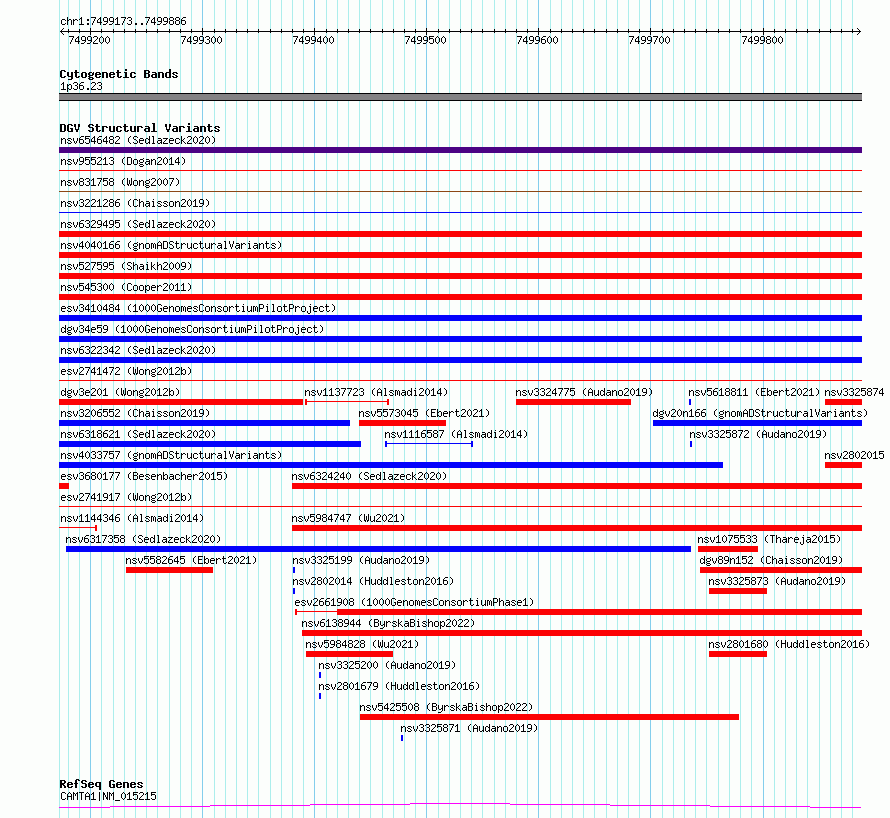This screenshot has height=818, width=890.
Task: Select esv3410484 (1000GenomesConsortiumPilotProject) label
Action: click(198, 308)
